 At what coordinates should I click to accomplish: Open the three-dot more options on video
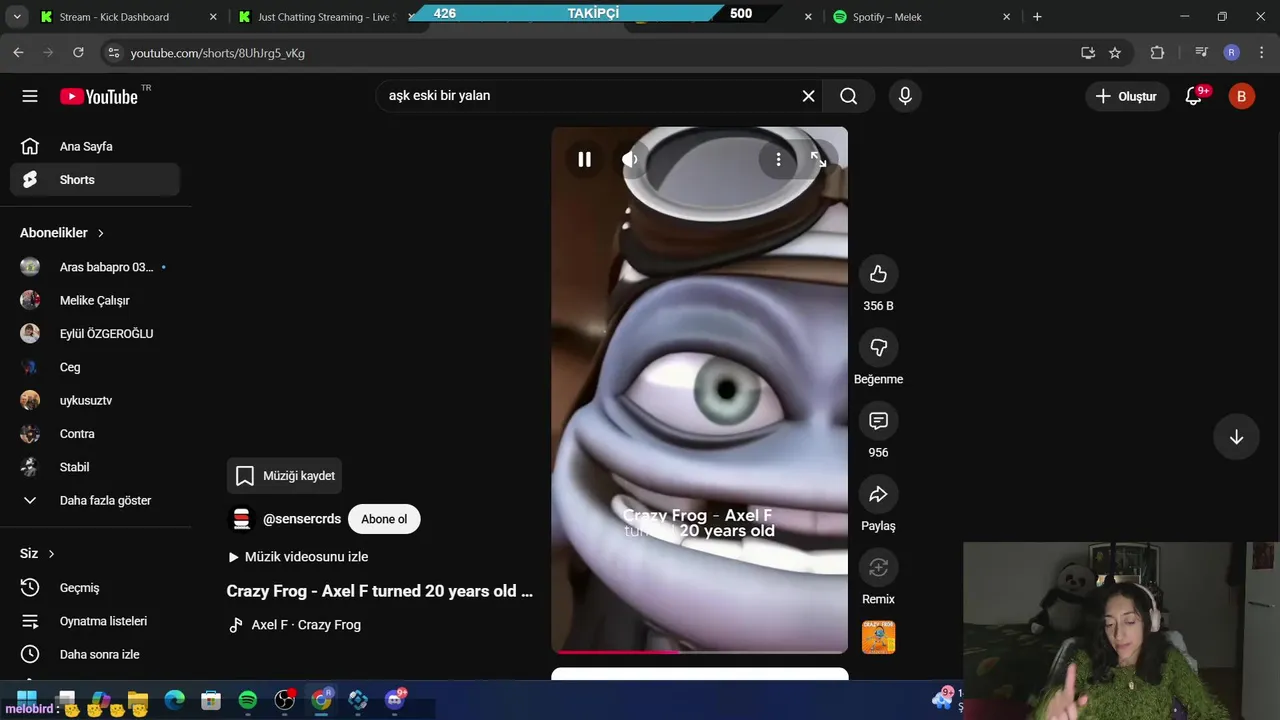point(778,159)
